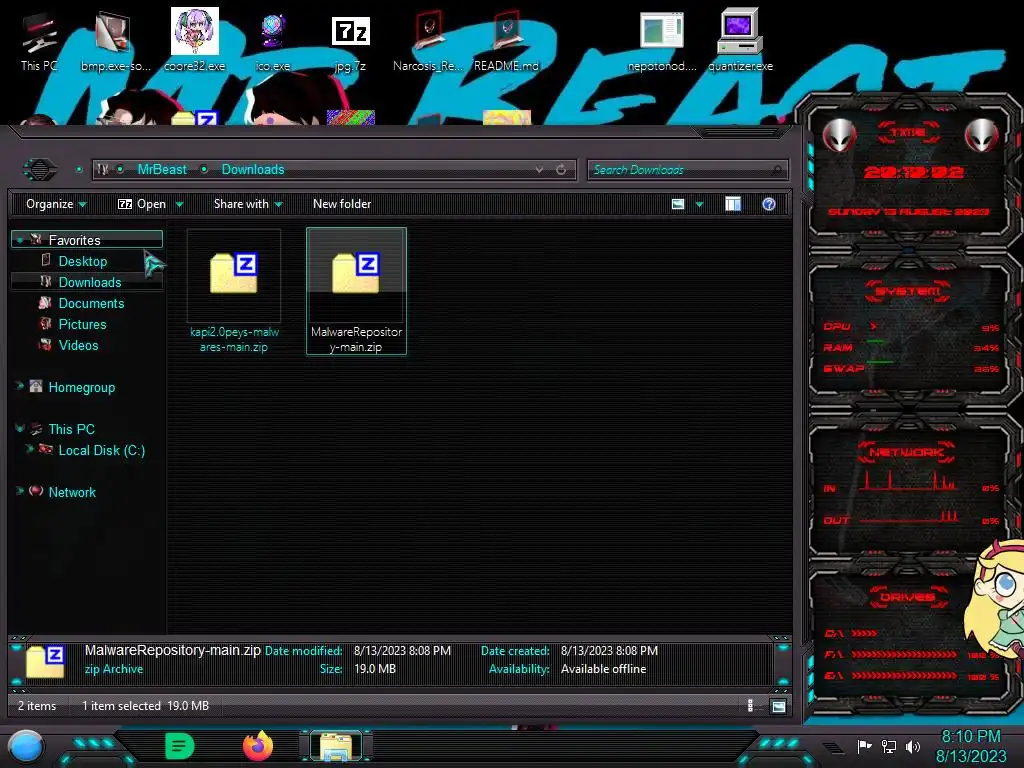Select Narcosis_Re... file on desktop

click(428, 42)
